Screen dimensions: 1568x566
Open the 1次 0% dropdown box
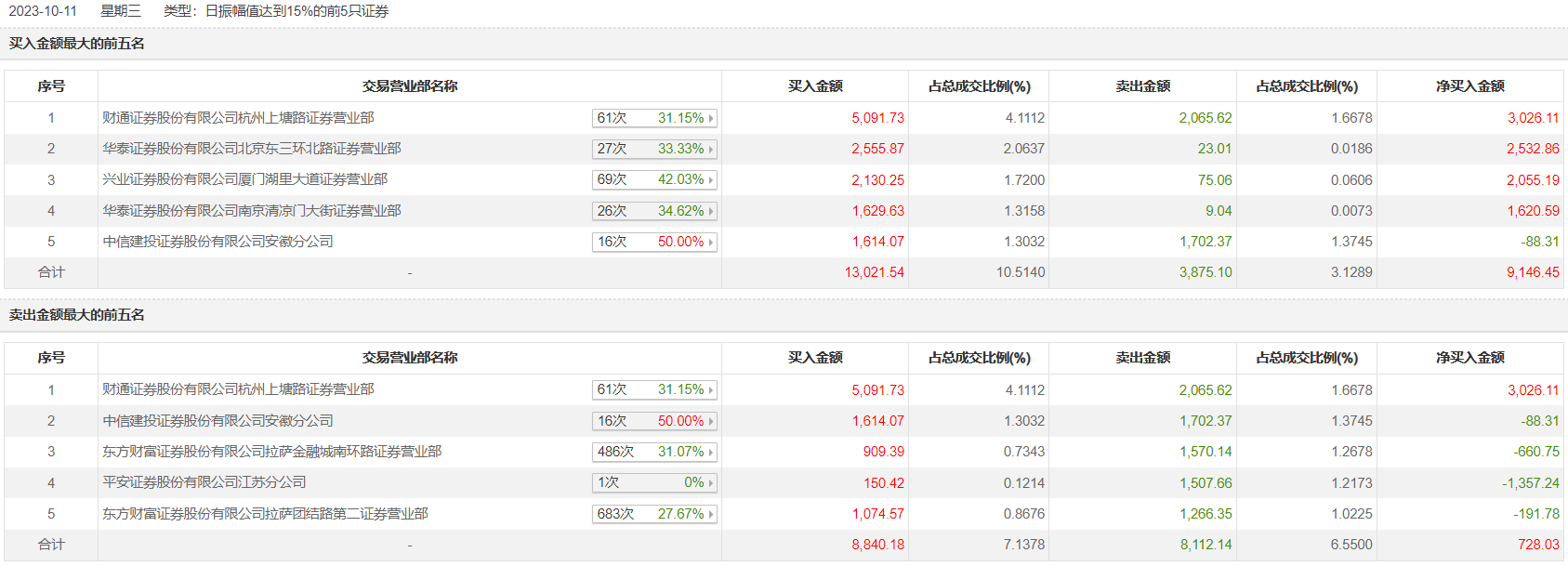tap(654, 483)
